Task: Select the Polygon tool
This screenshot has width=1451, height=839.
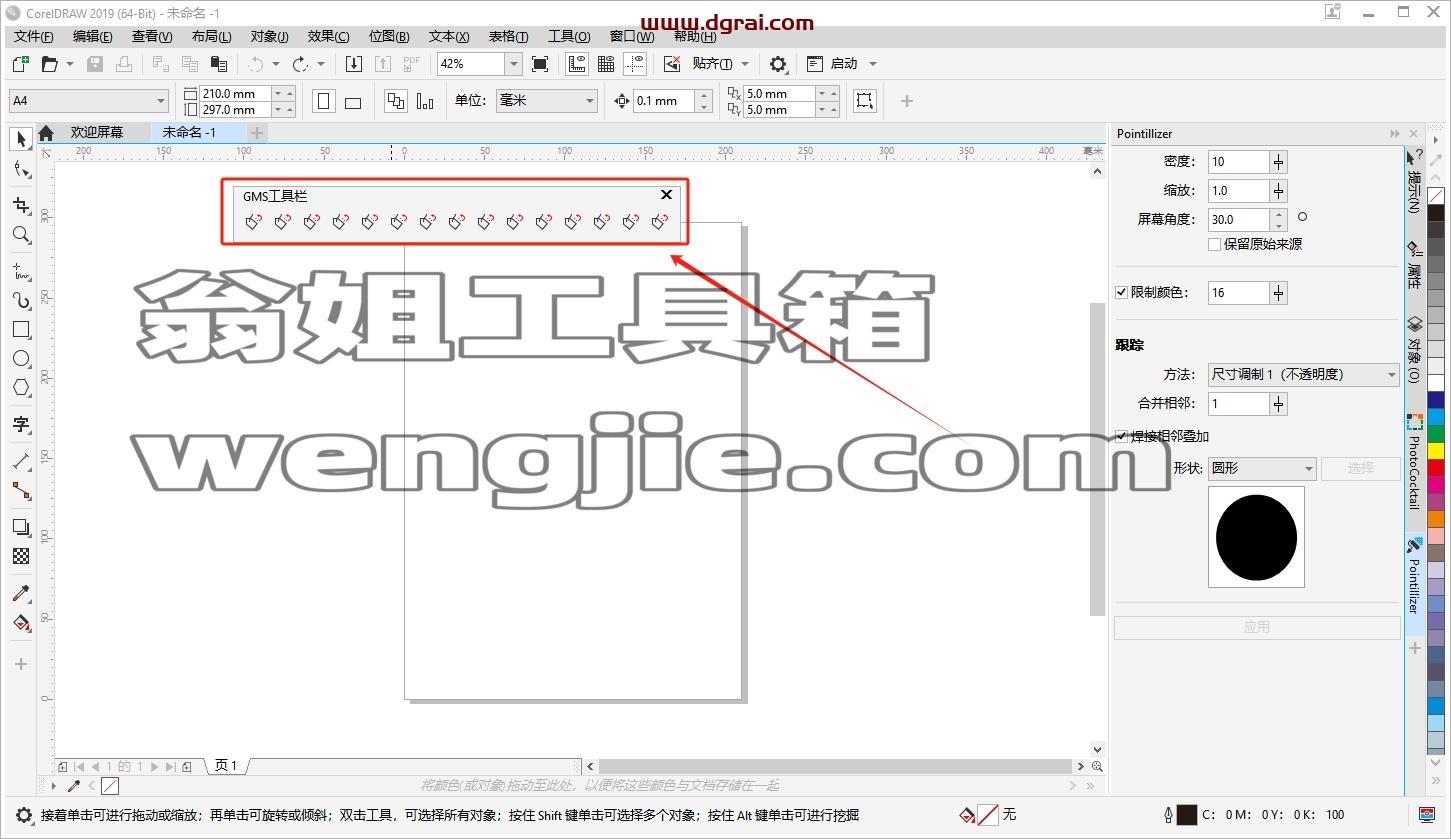Action: tap(21, 388)
